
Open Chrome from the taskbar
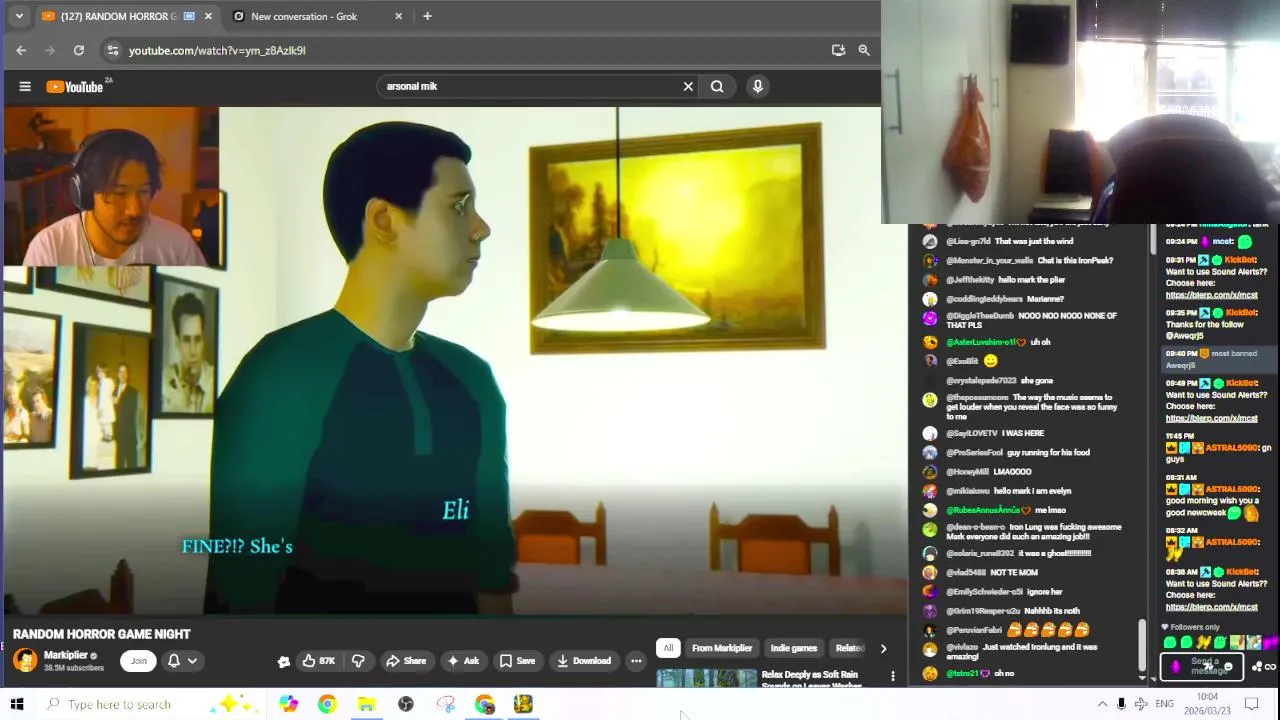coord(327,704)
